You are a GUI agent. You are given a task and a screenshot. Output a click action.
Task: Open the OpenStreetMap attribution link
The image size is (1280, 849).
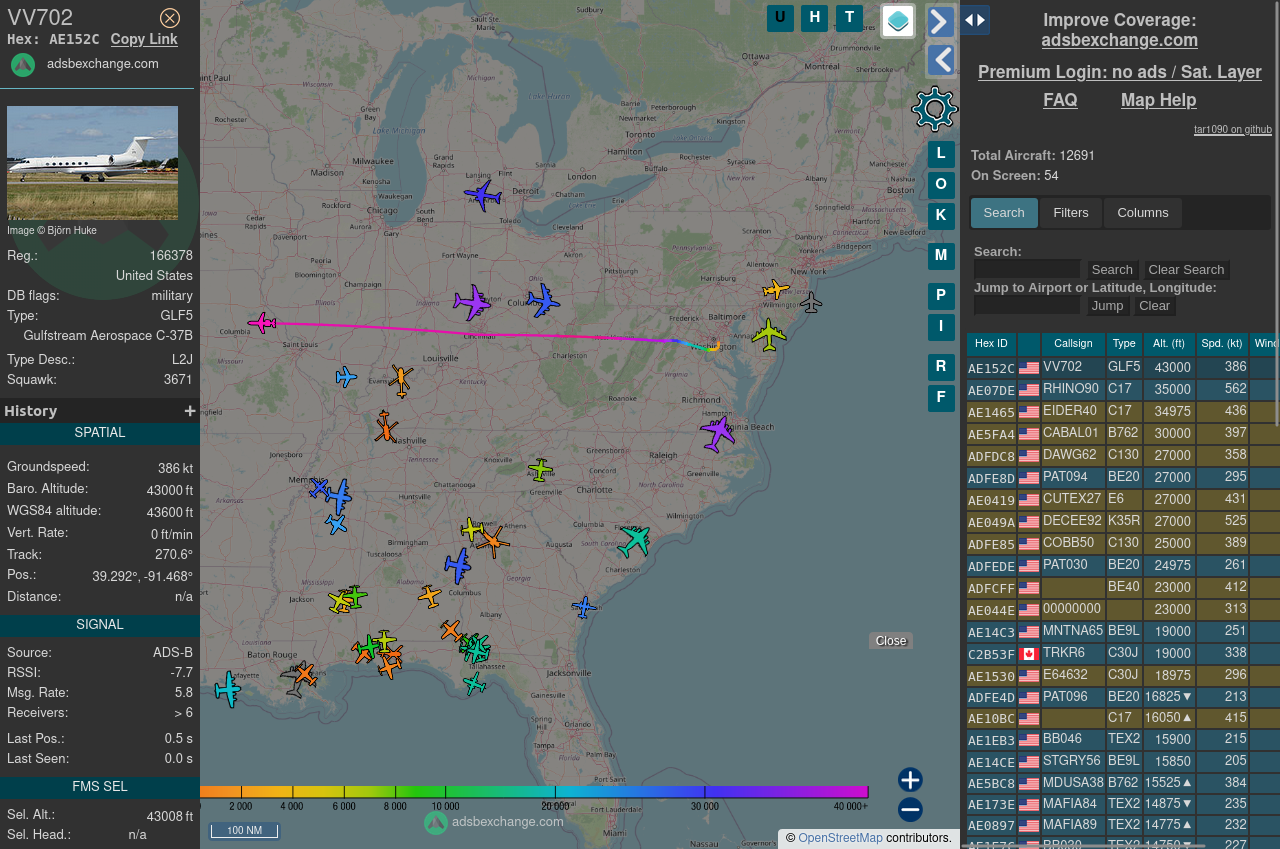(840, 838)
